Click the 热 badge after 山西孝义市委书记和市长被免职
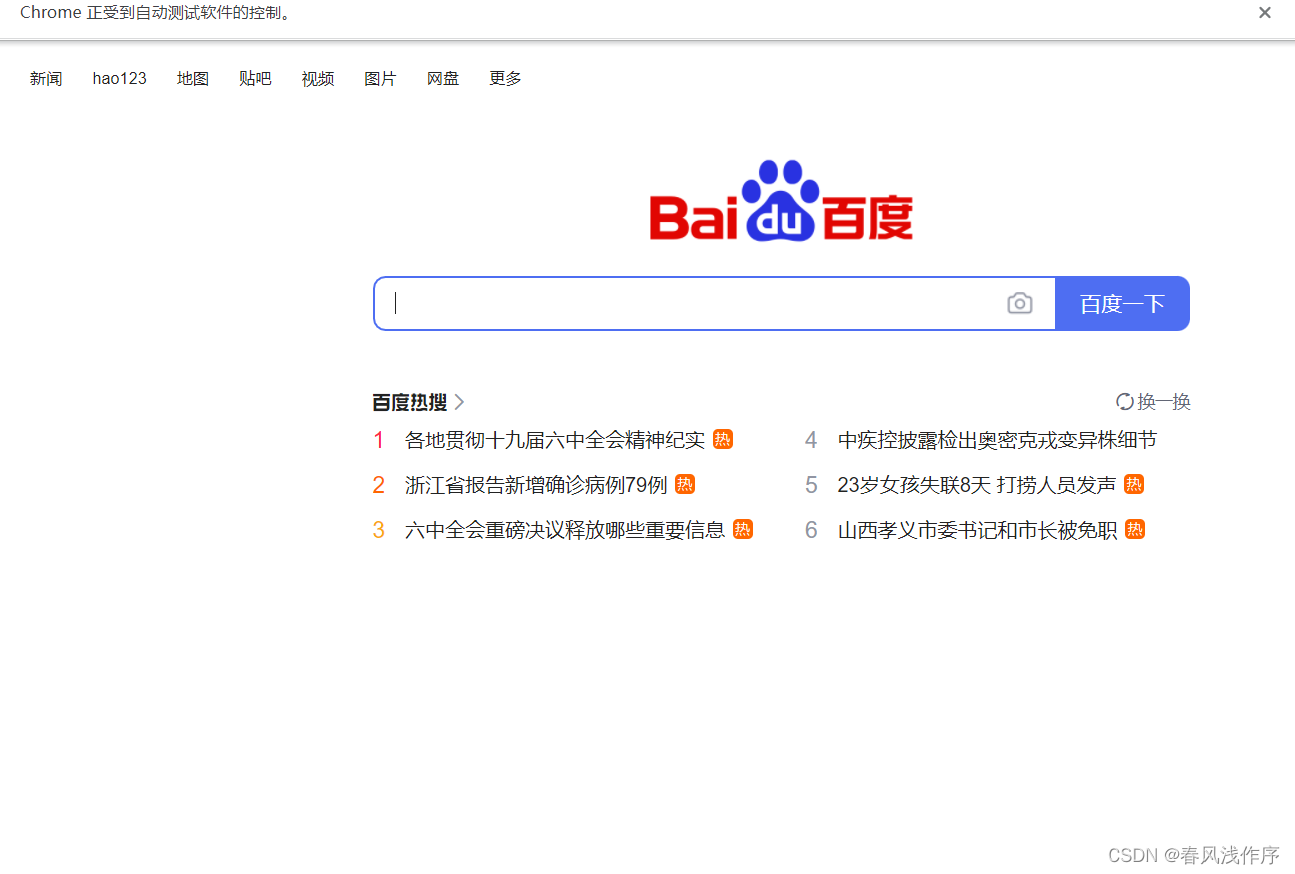Image resolution: width=1295 pixels, height=874 pixels. click(x=1135, y=529)
